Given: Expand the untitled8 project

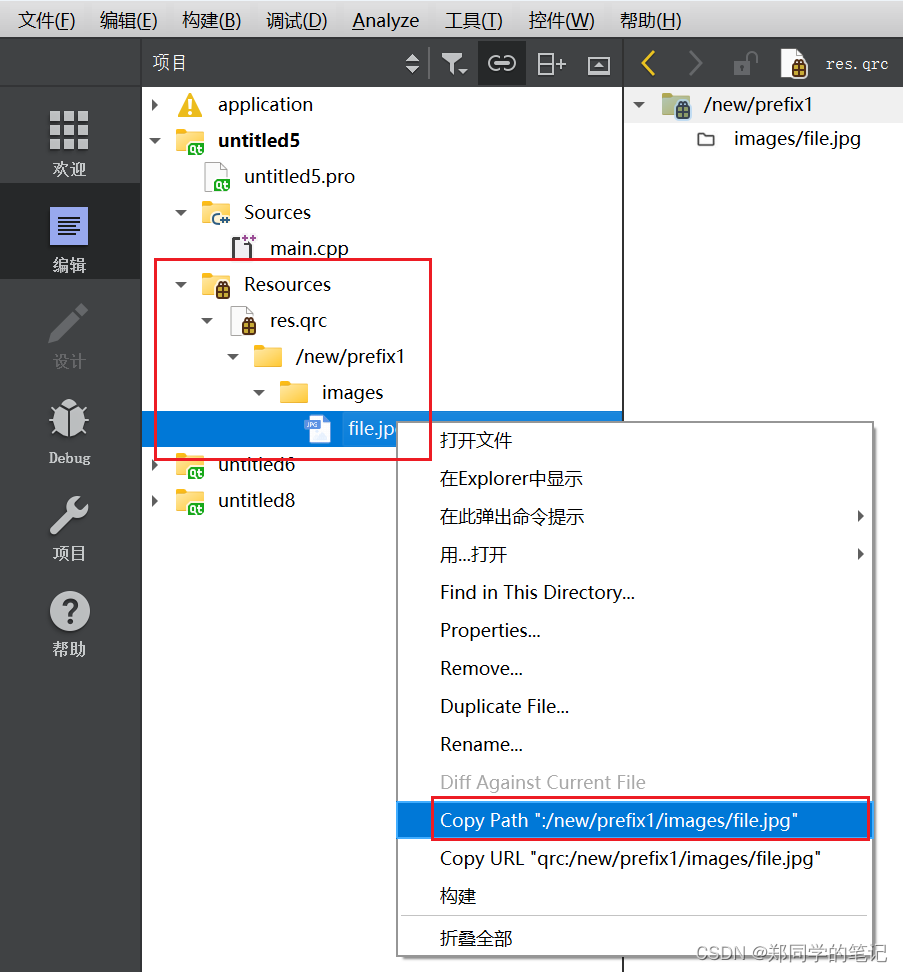Looking at the screenshot, I should click(x=157, y=500).
